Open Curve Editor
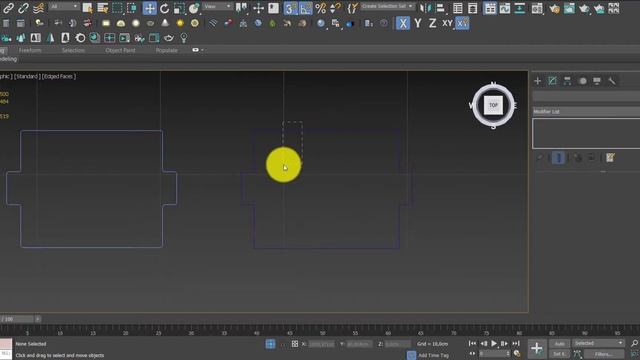 pyautogui.click(x=505, y=8)
